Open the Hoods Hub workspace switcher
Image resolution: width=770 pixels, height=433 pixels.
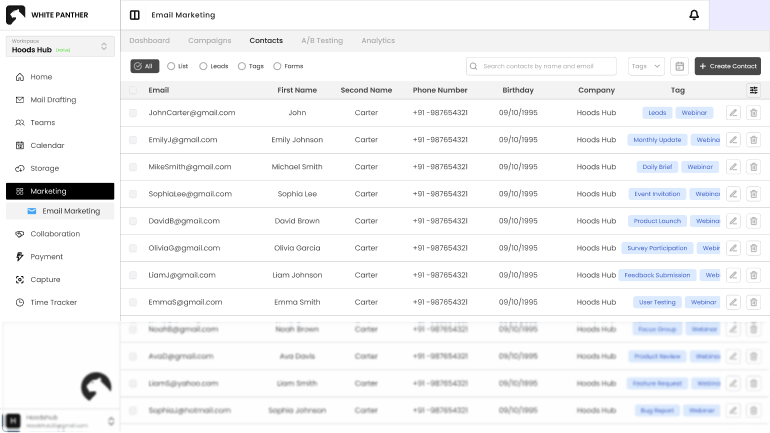tap(58, 46)
